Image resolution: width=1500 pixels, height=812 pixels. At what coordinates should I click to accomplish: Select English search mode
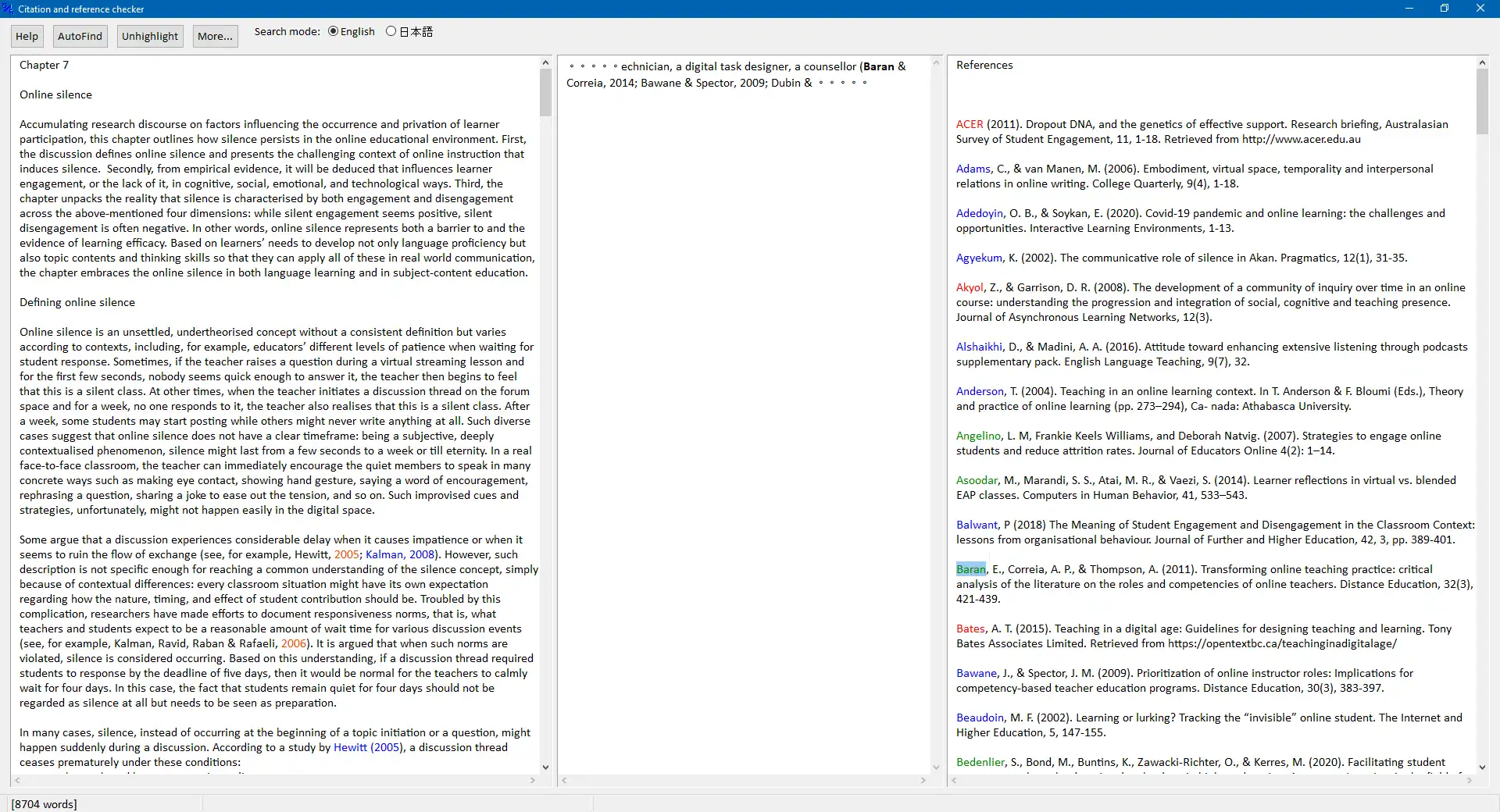click(352, 31)
